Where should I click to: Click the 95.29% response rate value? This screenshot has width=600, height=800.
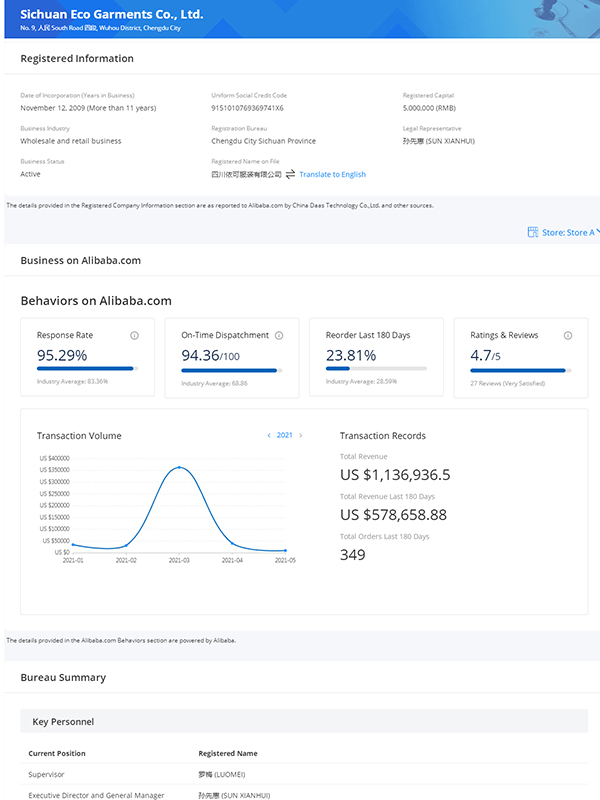(x=62, y=355)
